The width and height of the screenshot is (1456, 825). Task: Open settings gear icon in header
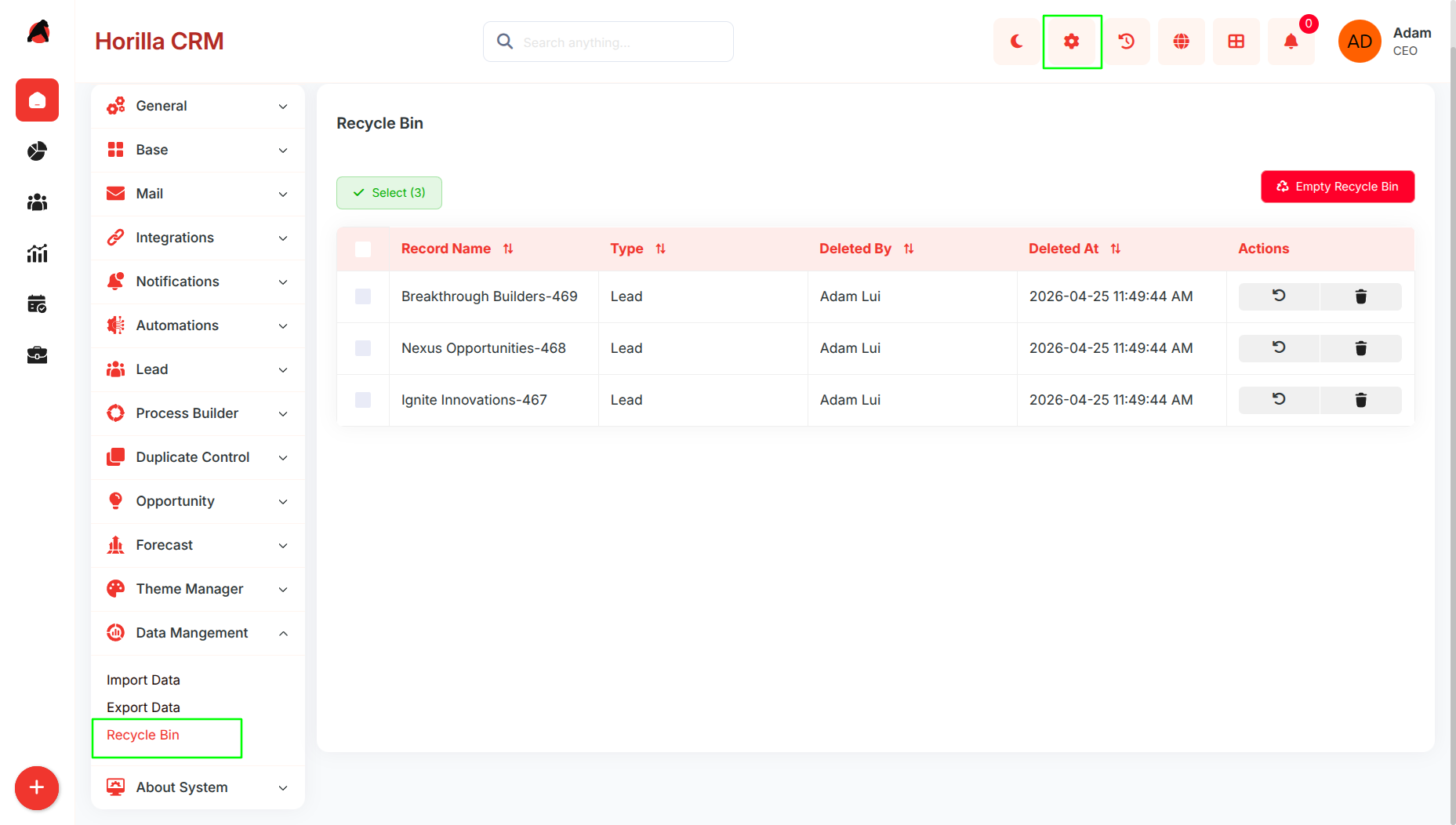pos(1072,42)
